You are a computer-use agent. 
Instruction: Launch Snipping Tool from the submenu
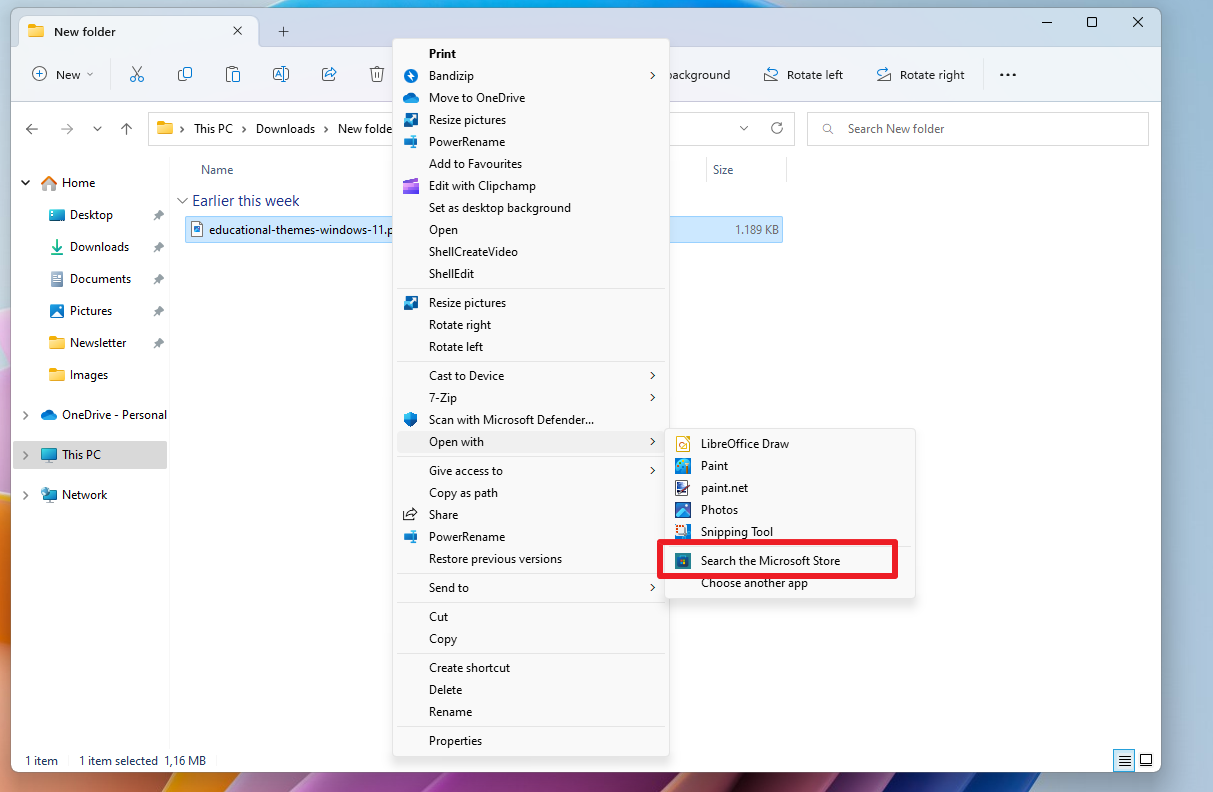(737, 531)
